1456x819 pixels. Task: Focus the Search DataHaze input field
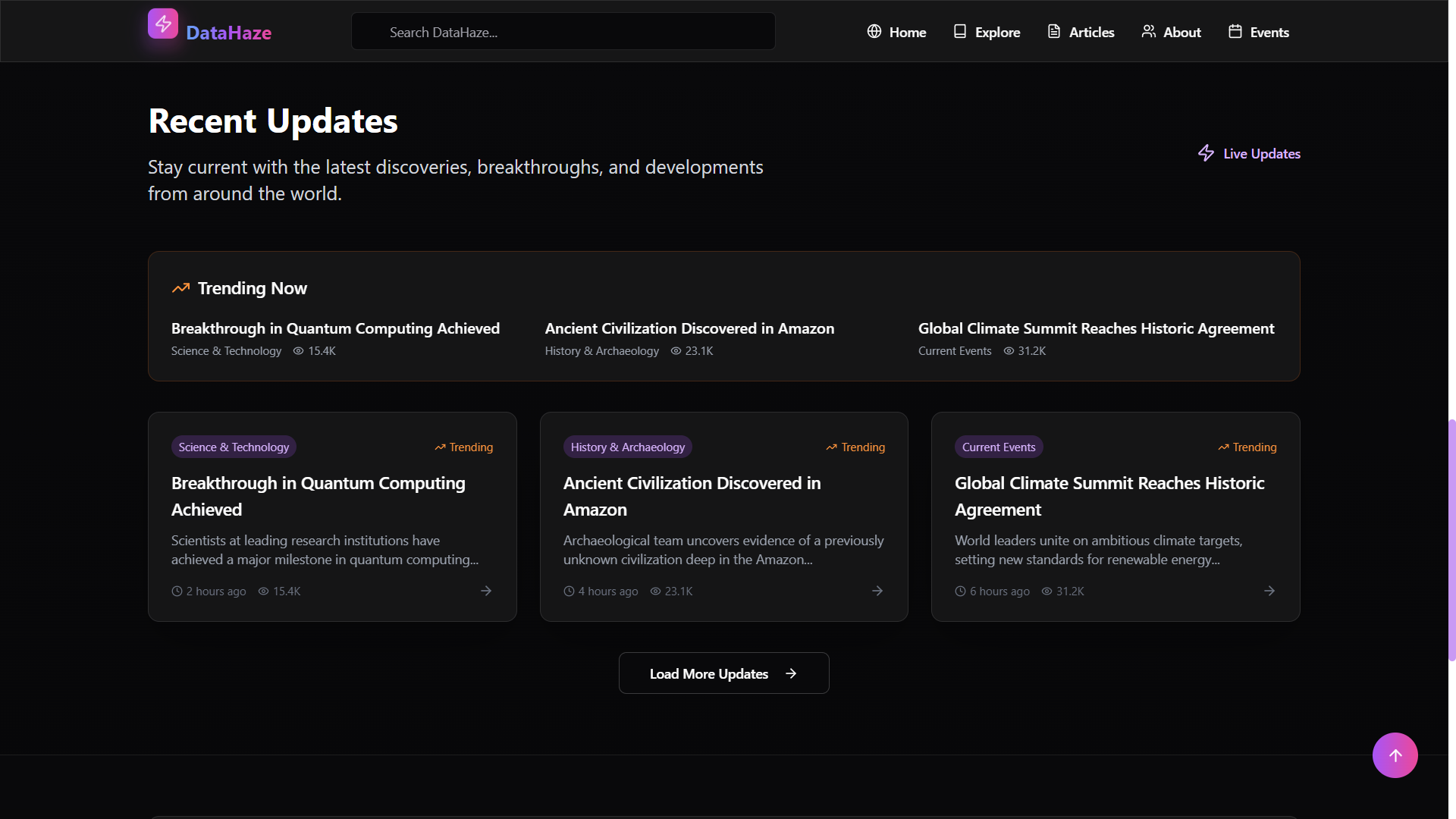[x=563, y=32]
